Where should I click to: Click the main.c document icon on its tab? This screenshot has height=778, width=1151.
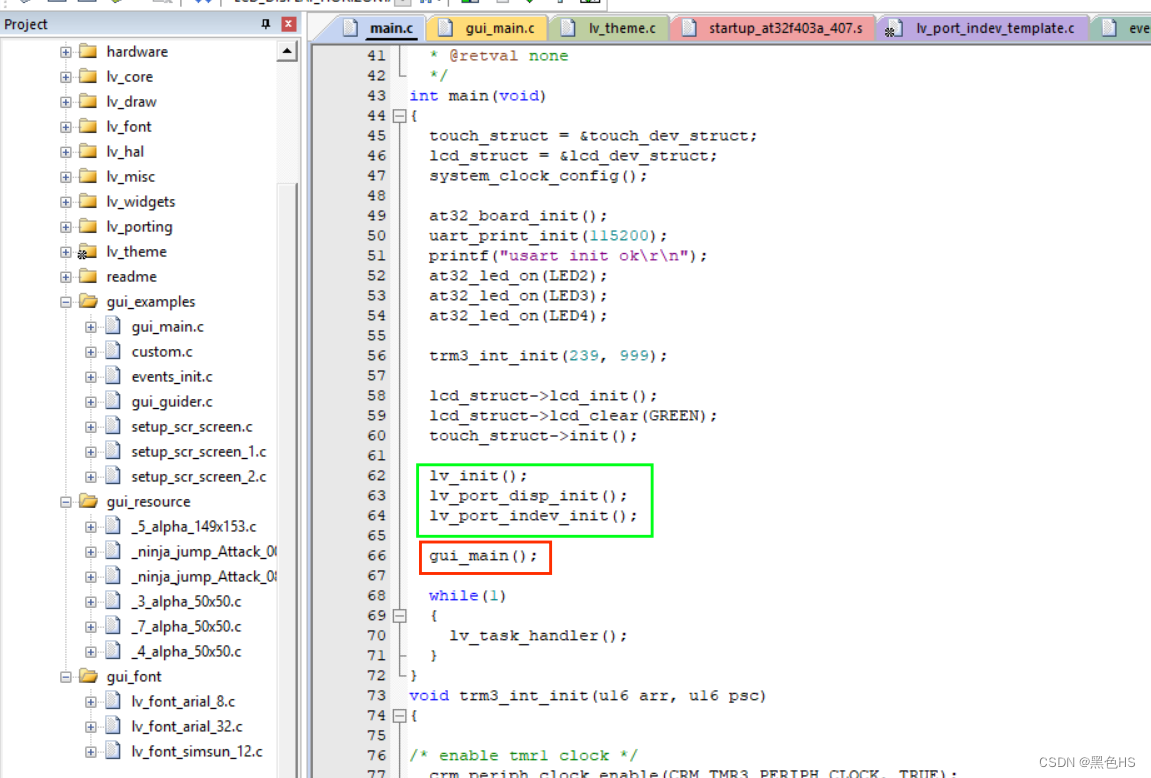coord(348,27)
